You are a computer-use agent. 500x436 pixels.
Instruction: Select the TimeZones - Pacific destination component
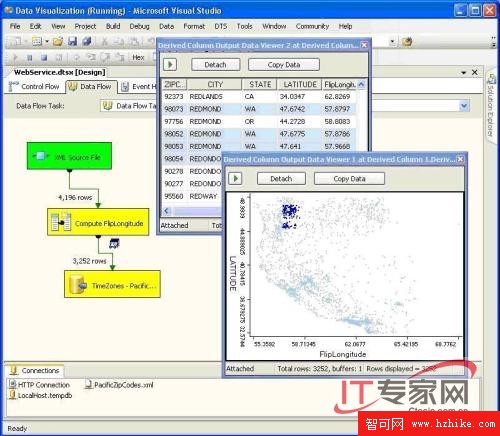112,284
